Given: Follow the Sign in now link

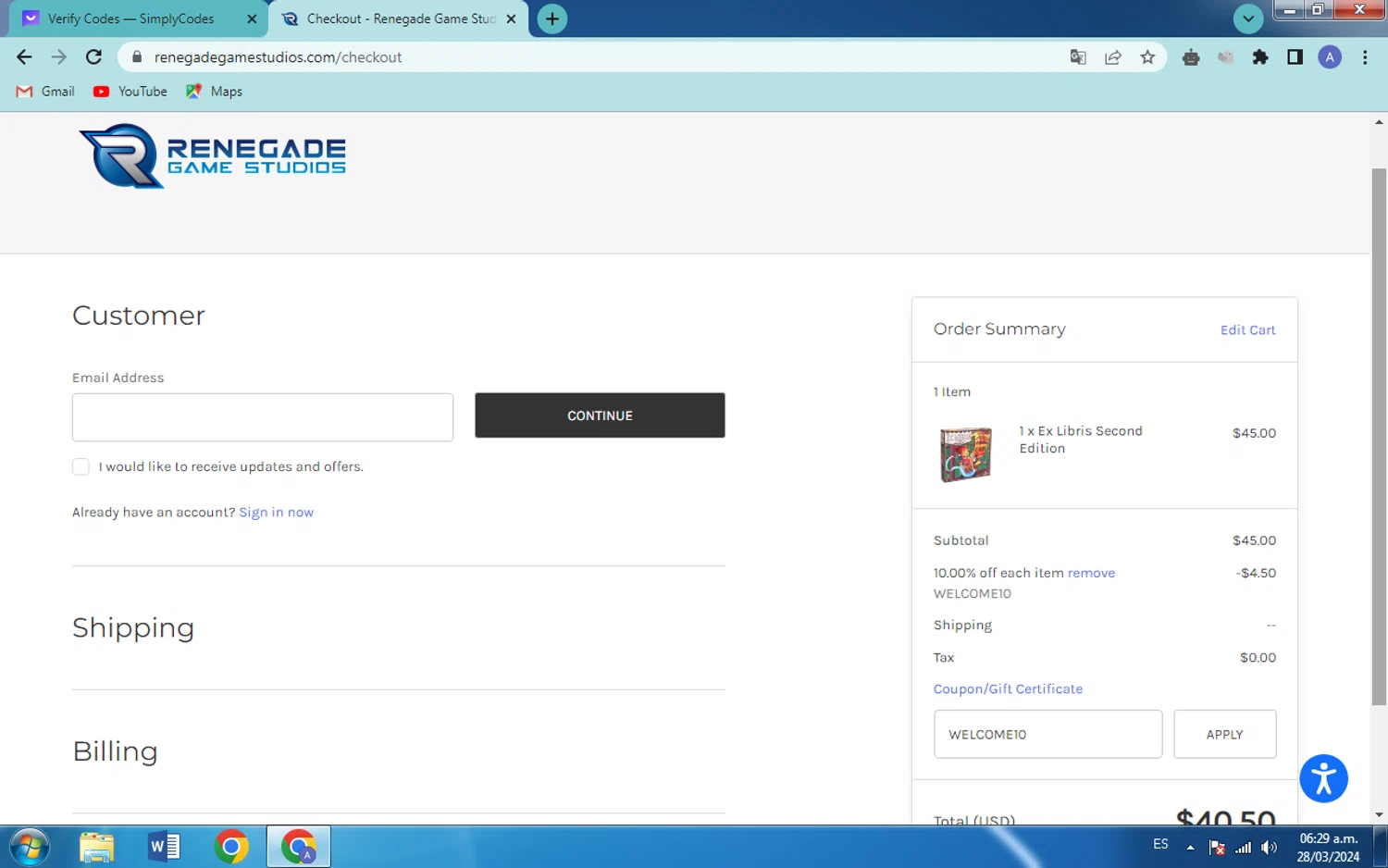Looking at the screenshot, I should point(276,512).
